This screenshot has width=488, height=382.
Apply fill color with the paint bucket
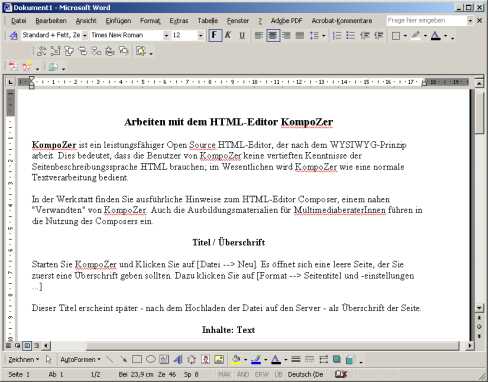tap(236, 359)
